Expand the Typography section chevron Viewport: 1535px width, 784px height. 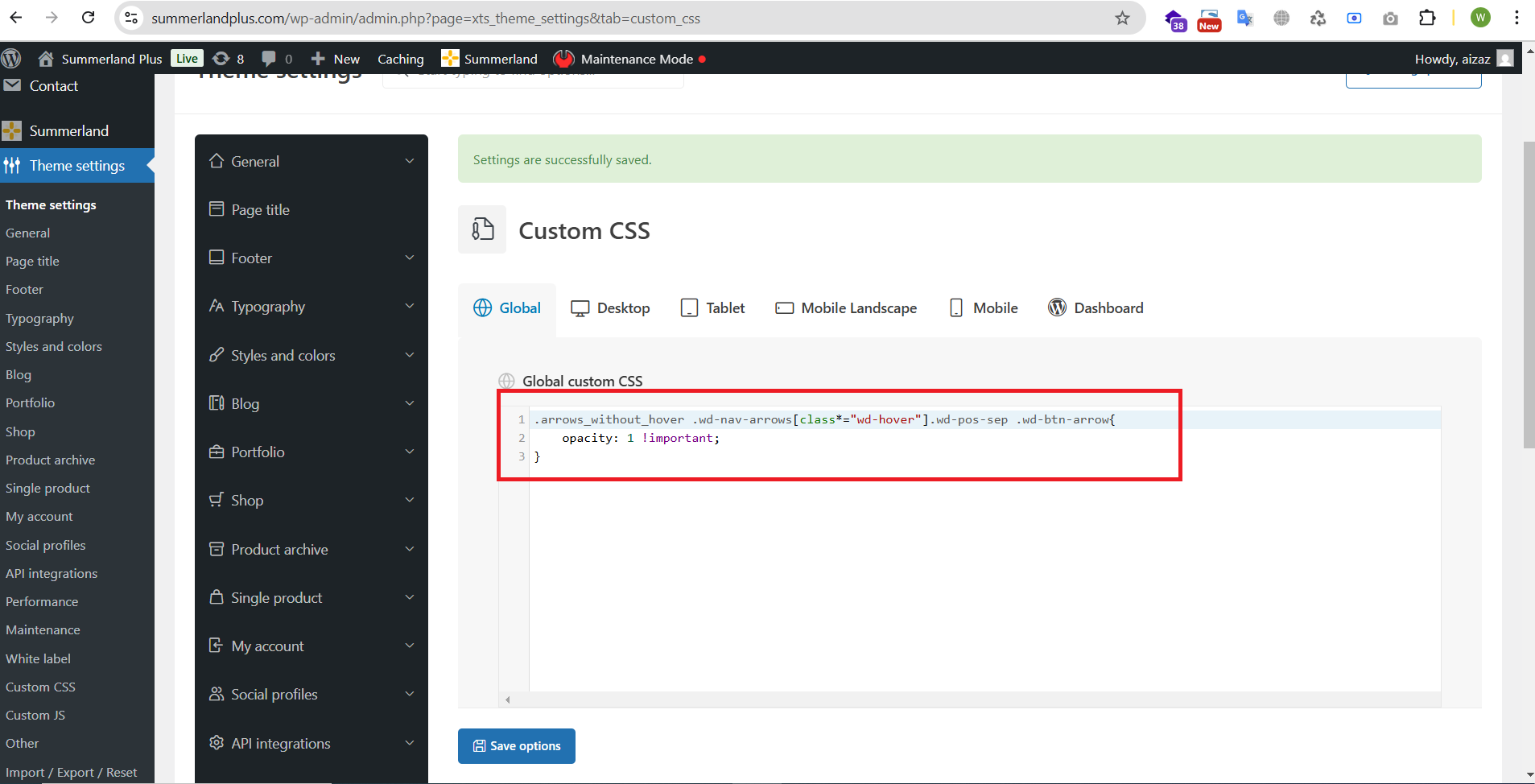(x=410, y=306)
